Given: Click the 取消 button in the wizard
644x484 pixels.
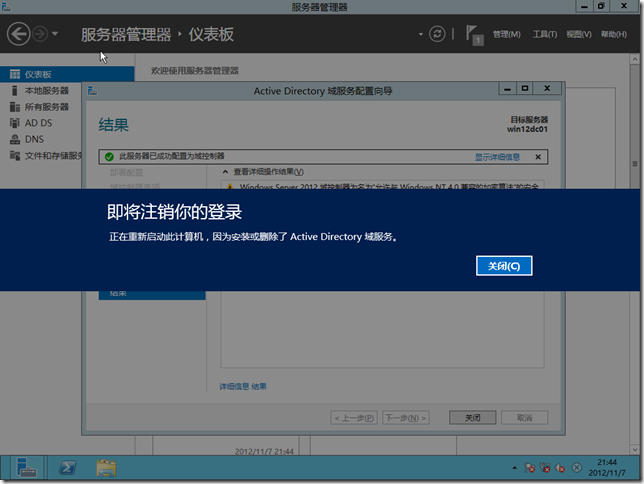Looking at the screenshot, I should coord(524,418).
